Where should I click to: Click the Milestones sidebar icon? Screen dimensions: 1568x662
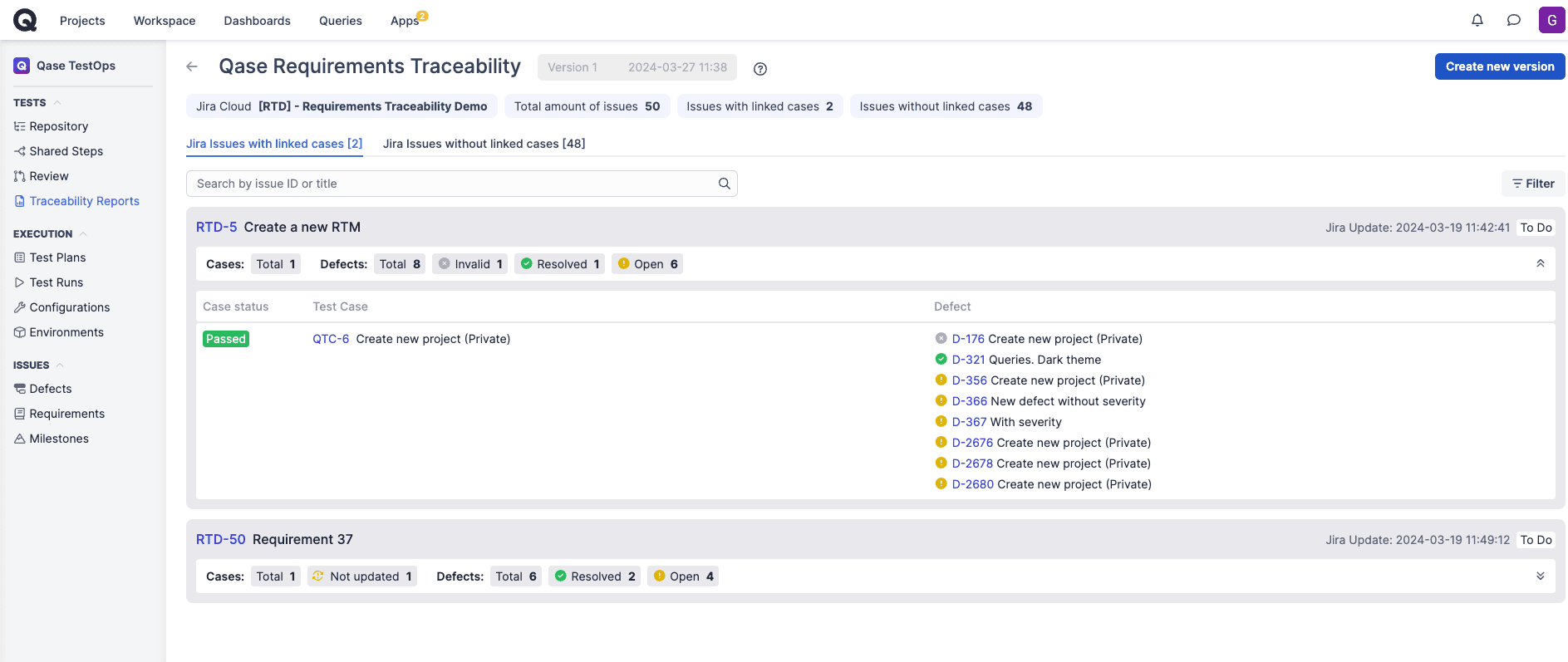click(20, 439)
